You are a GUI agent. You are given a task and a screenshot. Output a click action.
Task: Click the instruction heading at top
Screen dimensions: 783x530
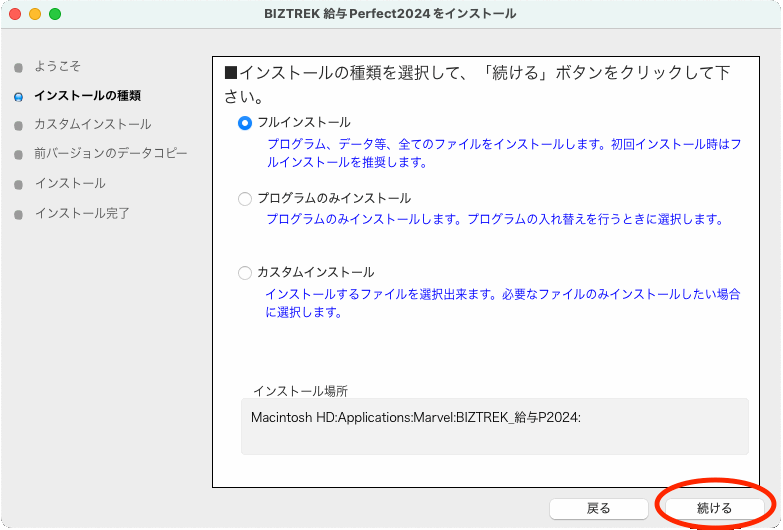pos(477,84)
